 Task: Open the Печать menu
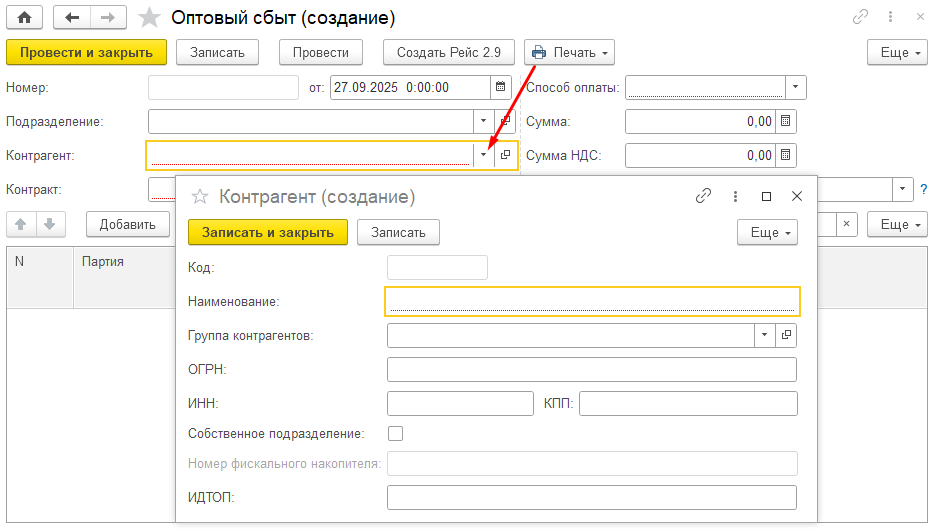click(x=569, y=52)
